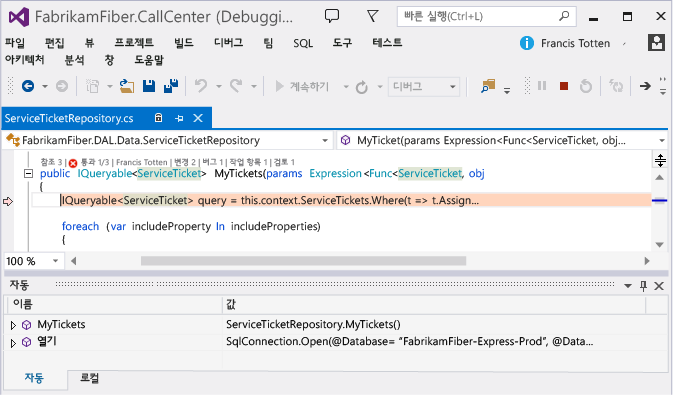Open the 프로젝트 menu
The height and width of the screenshot is (395, 673).
tap(134, 43)
